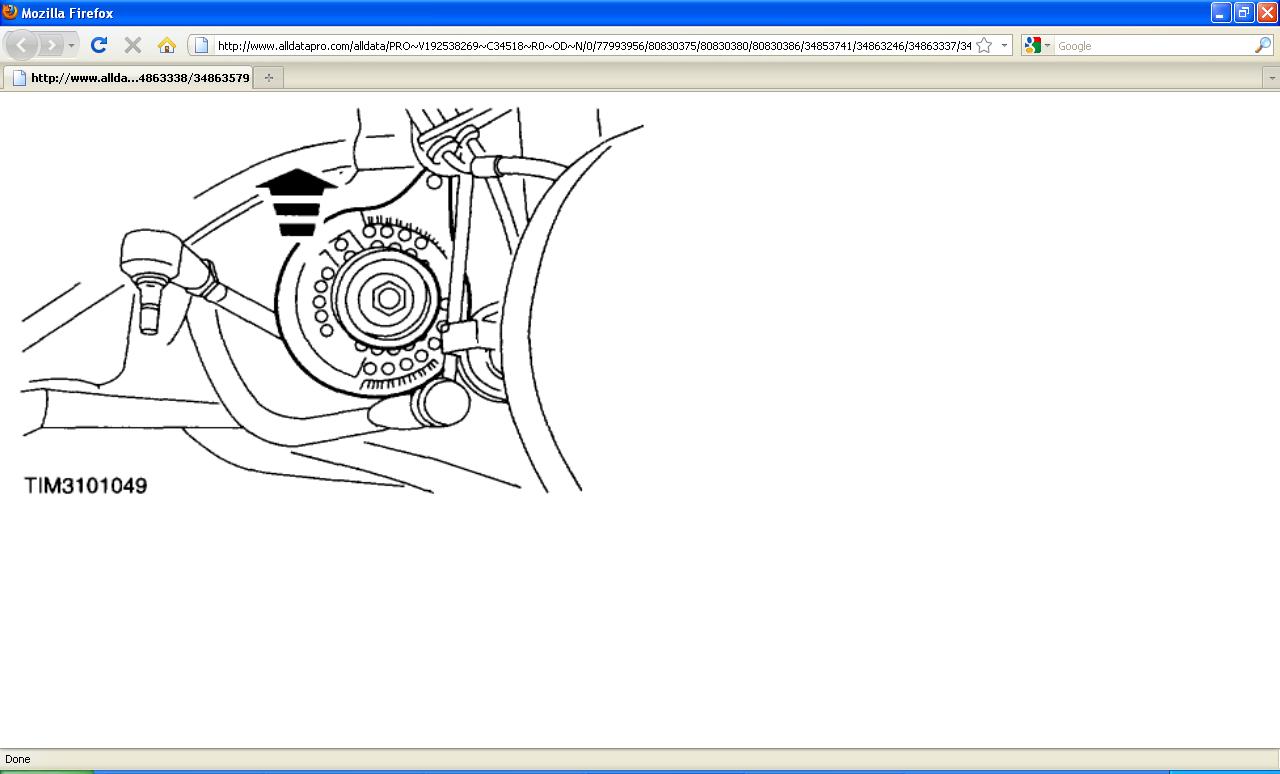Viewport: 1280px width, 774px height.
Task: Select the alldata page tab
Action: click(129, 77)
